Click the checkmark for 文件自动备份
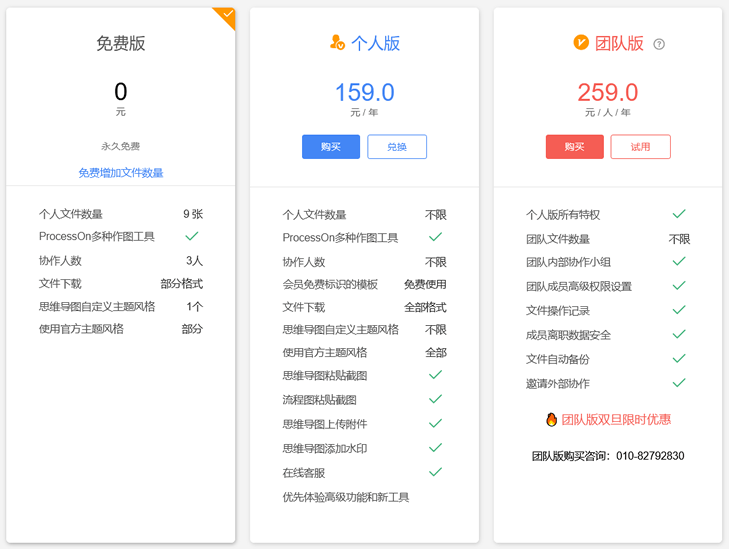The width and height of the screenshot is (729, 549). click(x=679, y=358)
